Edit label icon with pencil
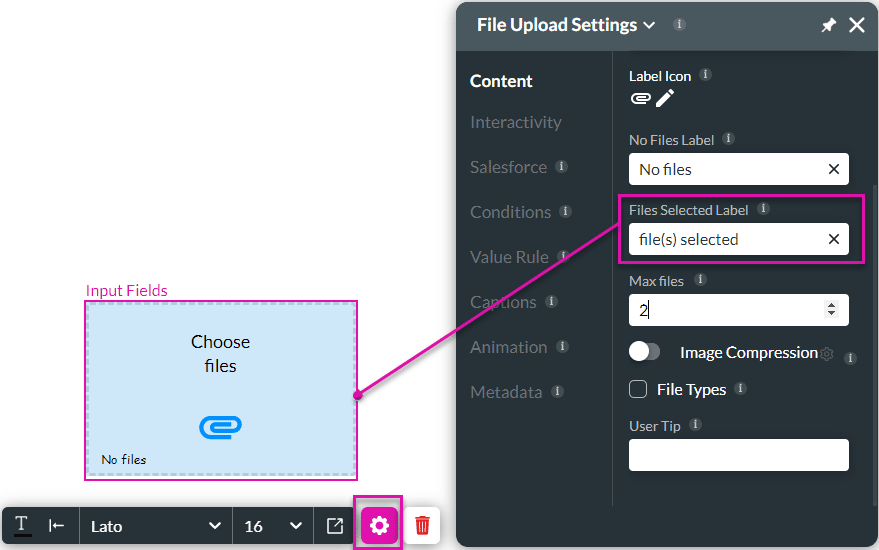 pyautogui.click(x=665, y=98)
